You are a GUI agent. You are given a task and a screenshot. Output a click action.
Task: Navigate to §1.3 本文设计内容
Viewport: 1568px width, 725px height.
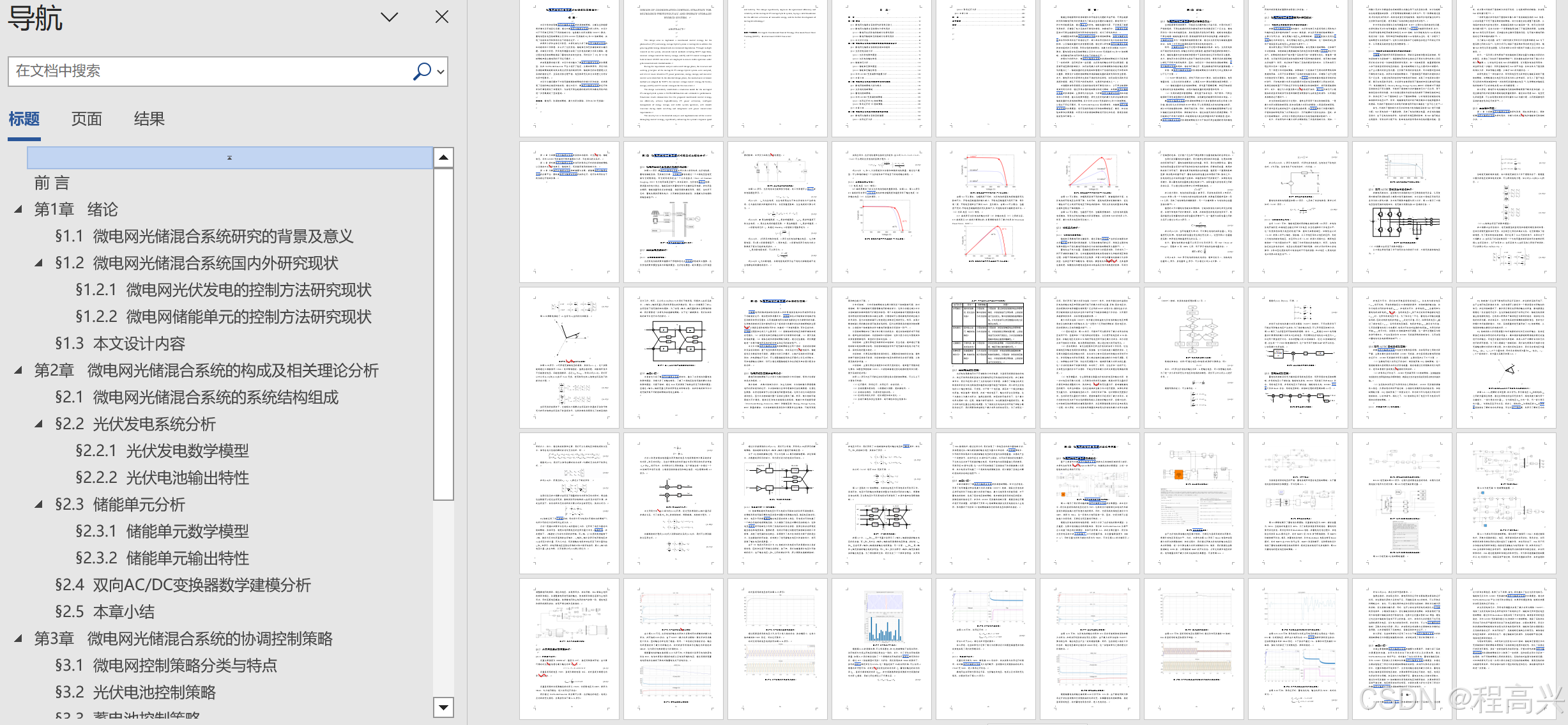pyautogui.click(x=120, y=344)
